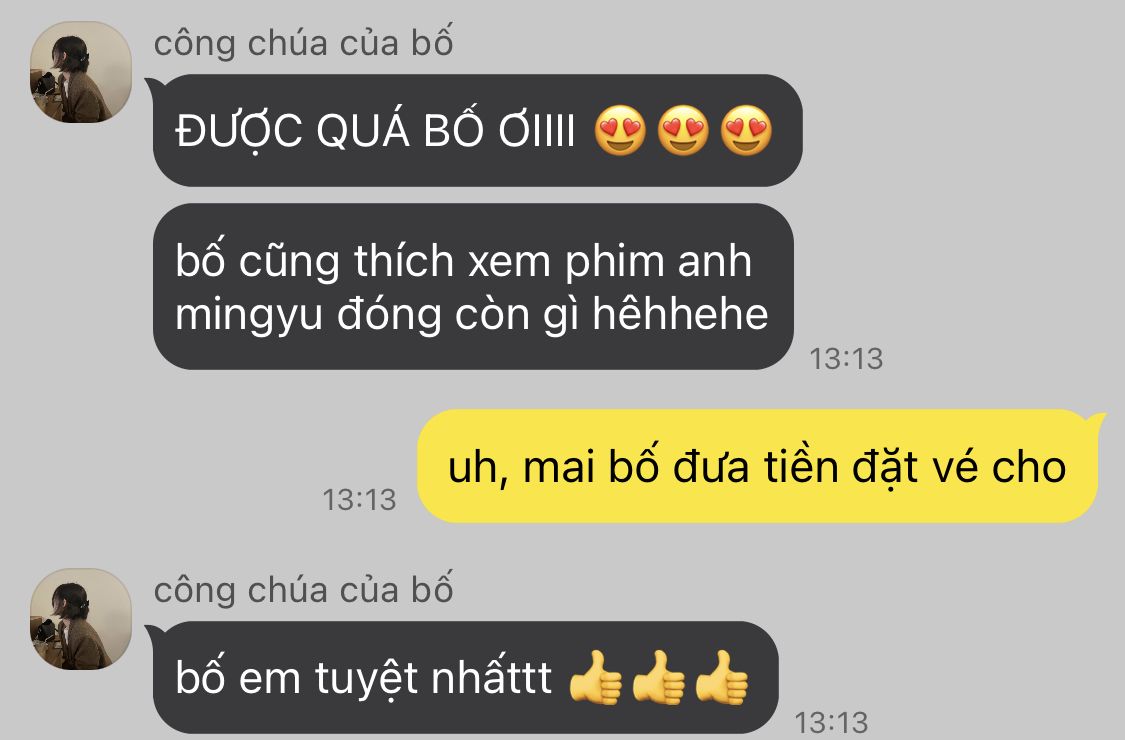1125x740 pixels.
Task: Click the middle thumbs-up emoji
Action: pos(659,678)
